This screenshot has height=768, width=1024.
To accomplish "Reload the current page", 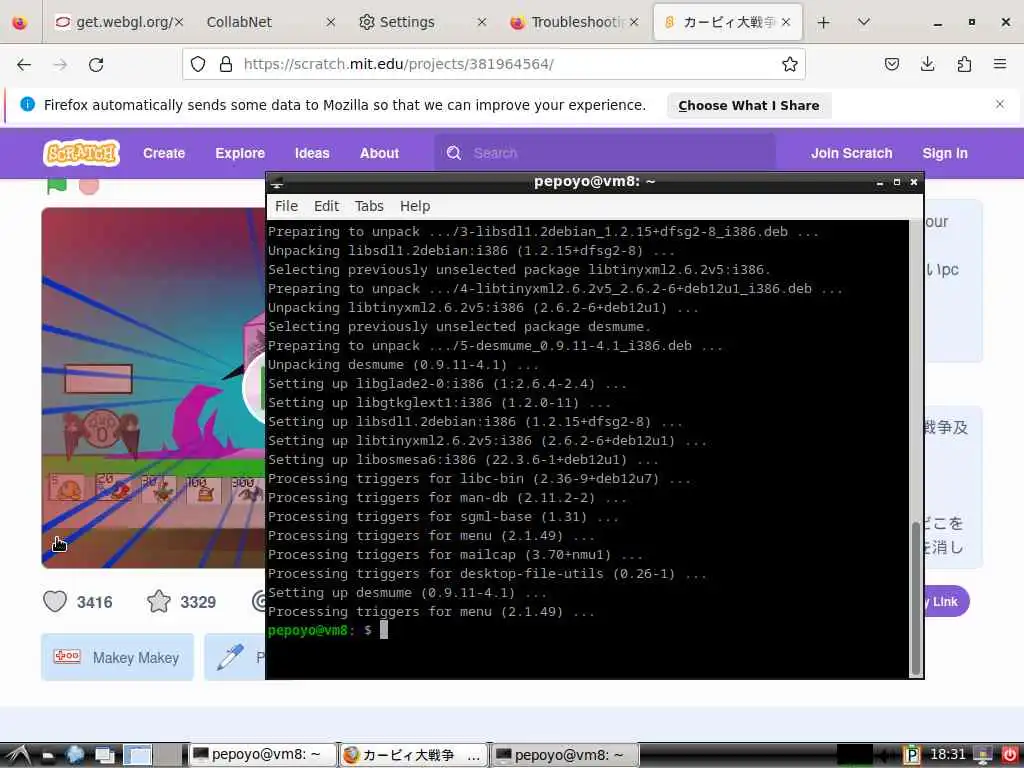I will tap(96, 64).
